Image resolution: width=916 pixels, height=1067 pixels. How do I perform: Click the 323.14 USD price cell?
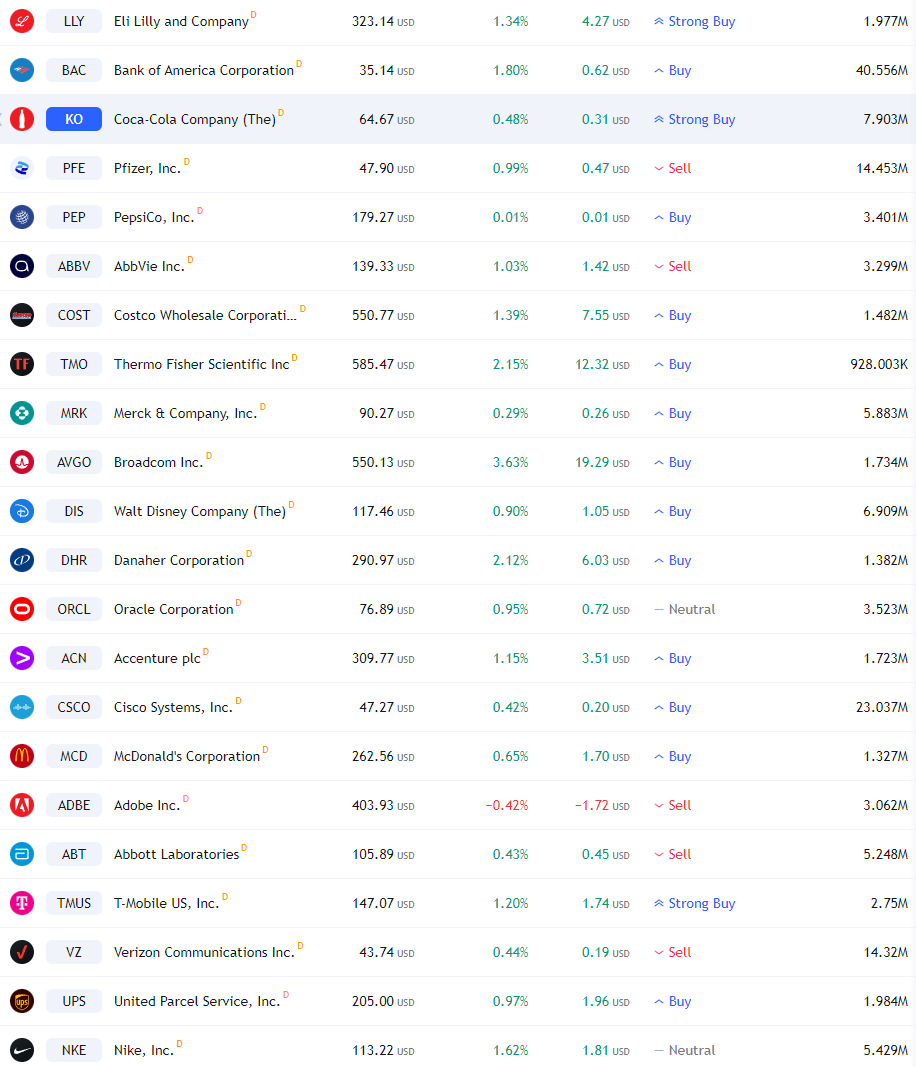tap(383, 22)
